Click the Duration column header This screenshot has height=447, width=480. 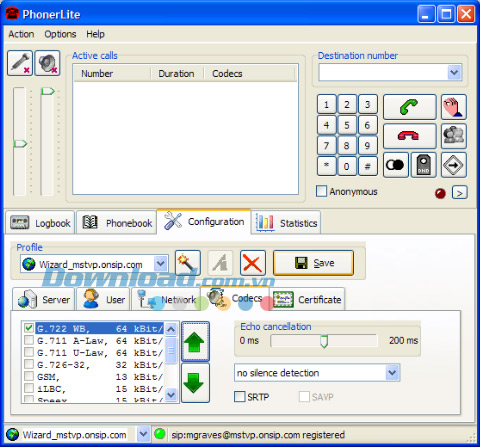click(177, 74)
